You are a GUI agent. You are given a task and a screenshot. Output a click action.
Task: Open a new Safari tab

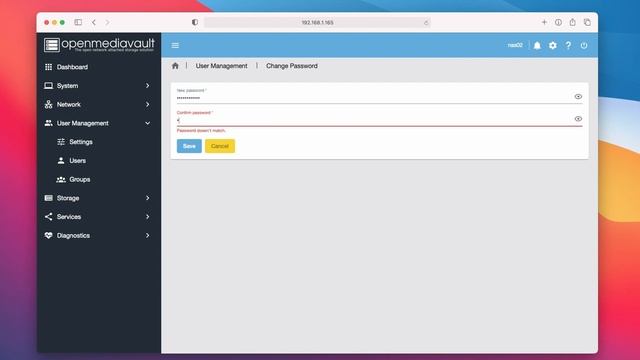click(x=544, y=22)
